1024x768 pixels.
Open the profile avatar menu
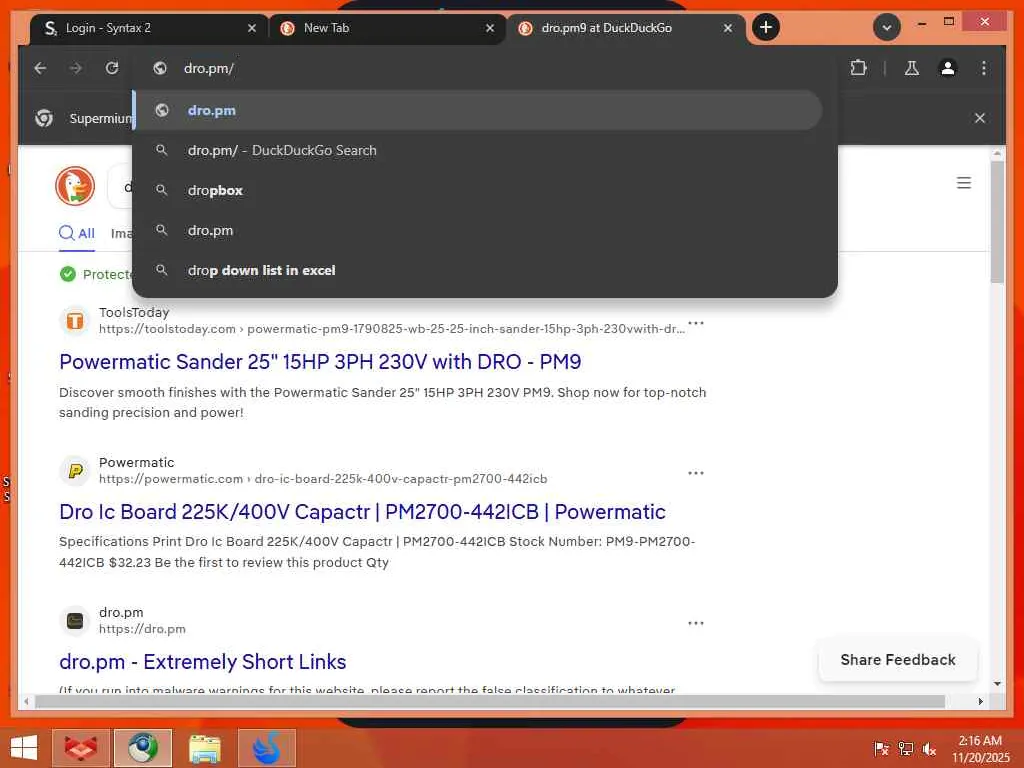(x=948, y=68)
